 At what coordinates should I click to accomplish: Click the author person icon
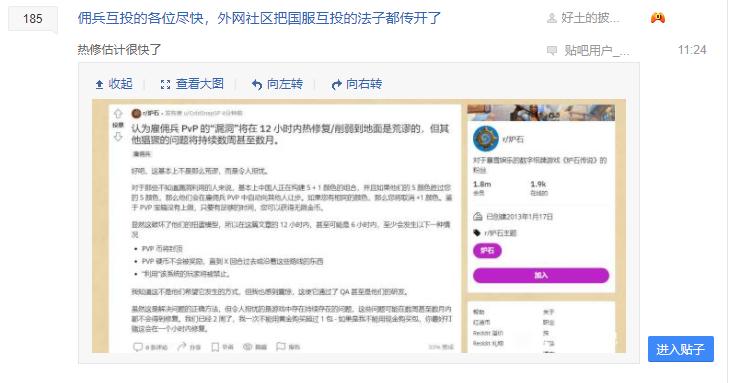552,18
